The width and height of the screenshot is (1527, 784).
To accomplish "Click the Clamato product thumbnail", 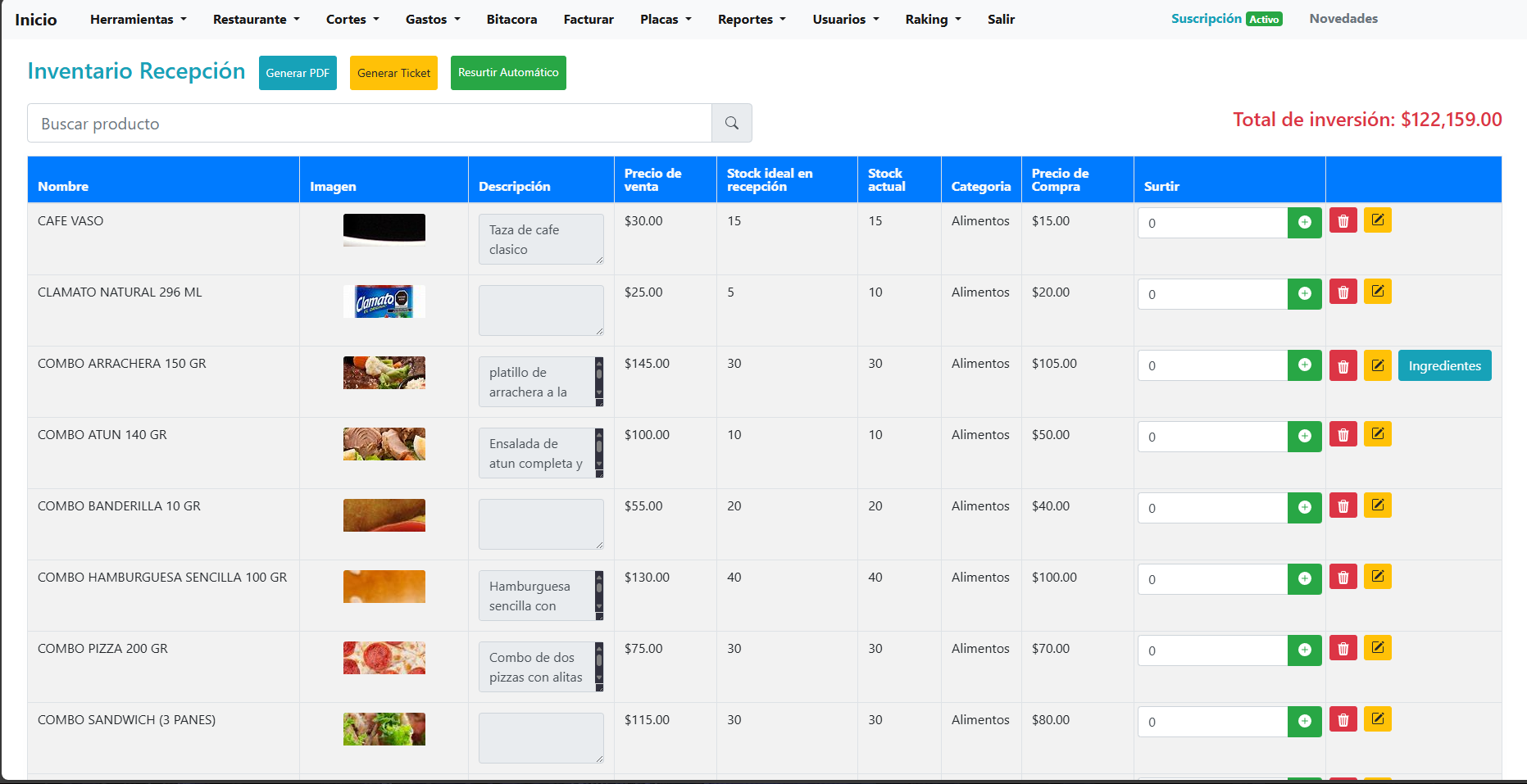I will click(x=384, y=301).
